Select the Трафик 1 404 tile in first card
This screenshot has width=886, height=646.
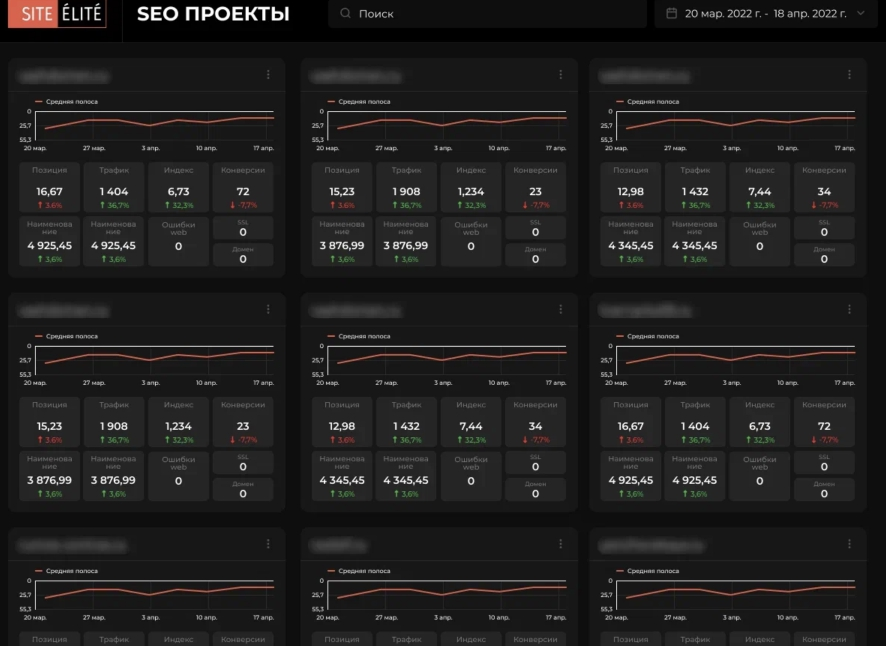coord(114,187)
